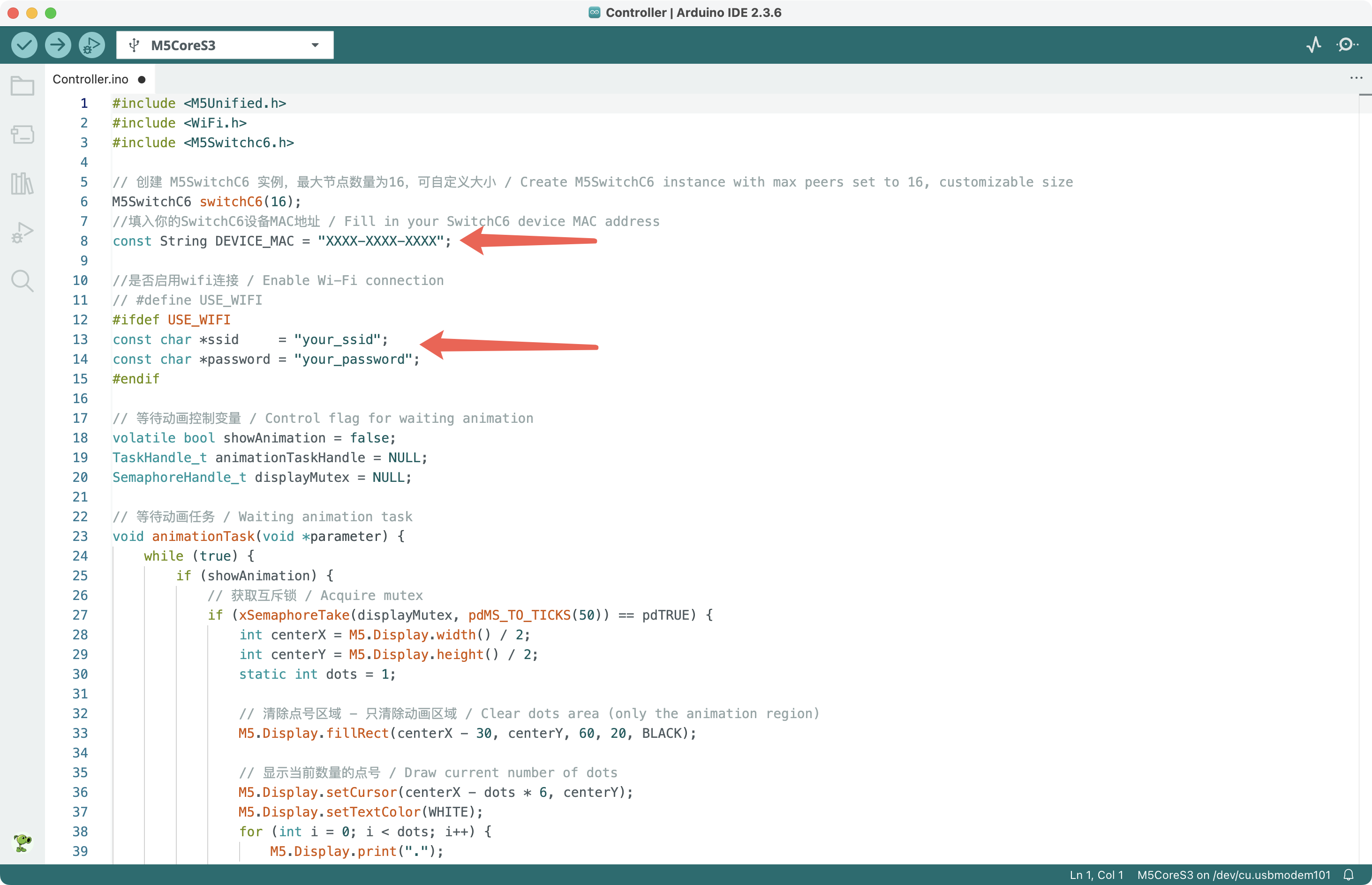This screenshot has height=885, width=1372.
Task: Click the unsaved dot on Controller.ino tab
Action: [142, 79]
